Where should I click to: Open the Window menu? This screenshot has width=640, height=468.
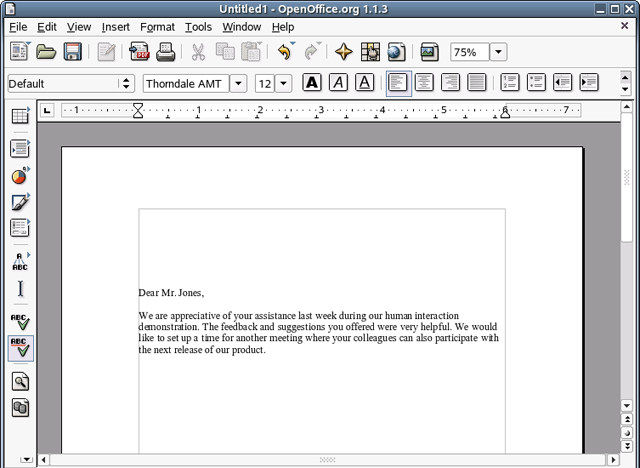(242, 27)
